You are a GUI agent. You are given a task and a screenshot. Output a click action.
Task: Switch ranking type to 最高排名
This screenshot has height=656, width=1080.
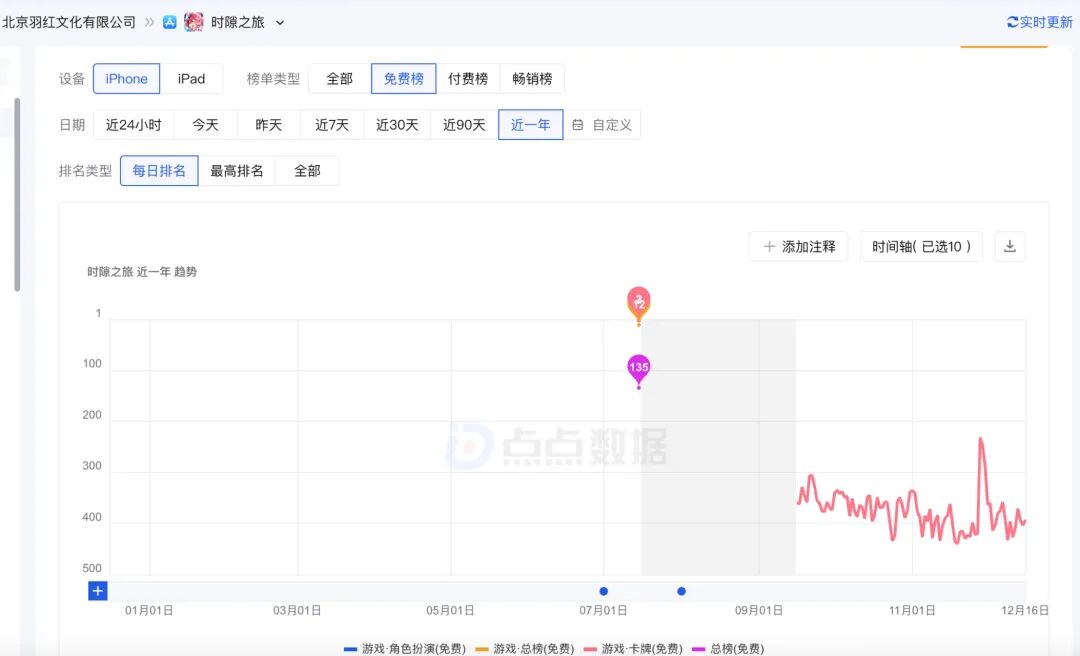click(x=237, y=171)
